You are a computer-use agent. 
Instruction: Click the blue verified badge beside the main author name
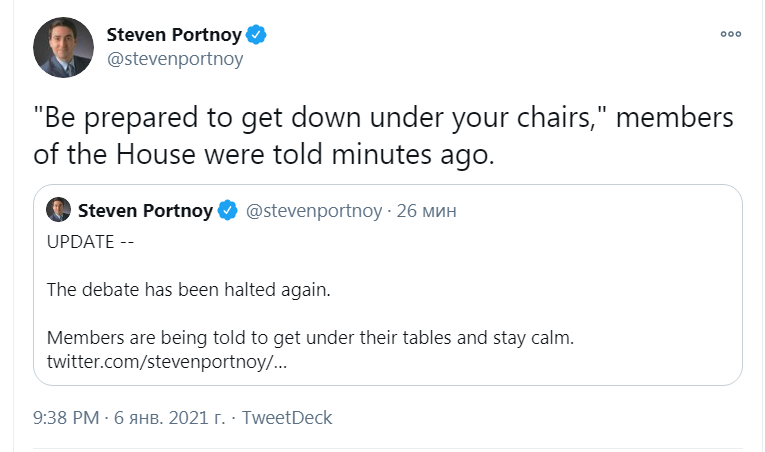257,35
